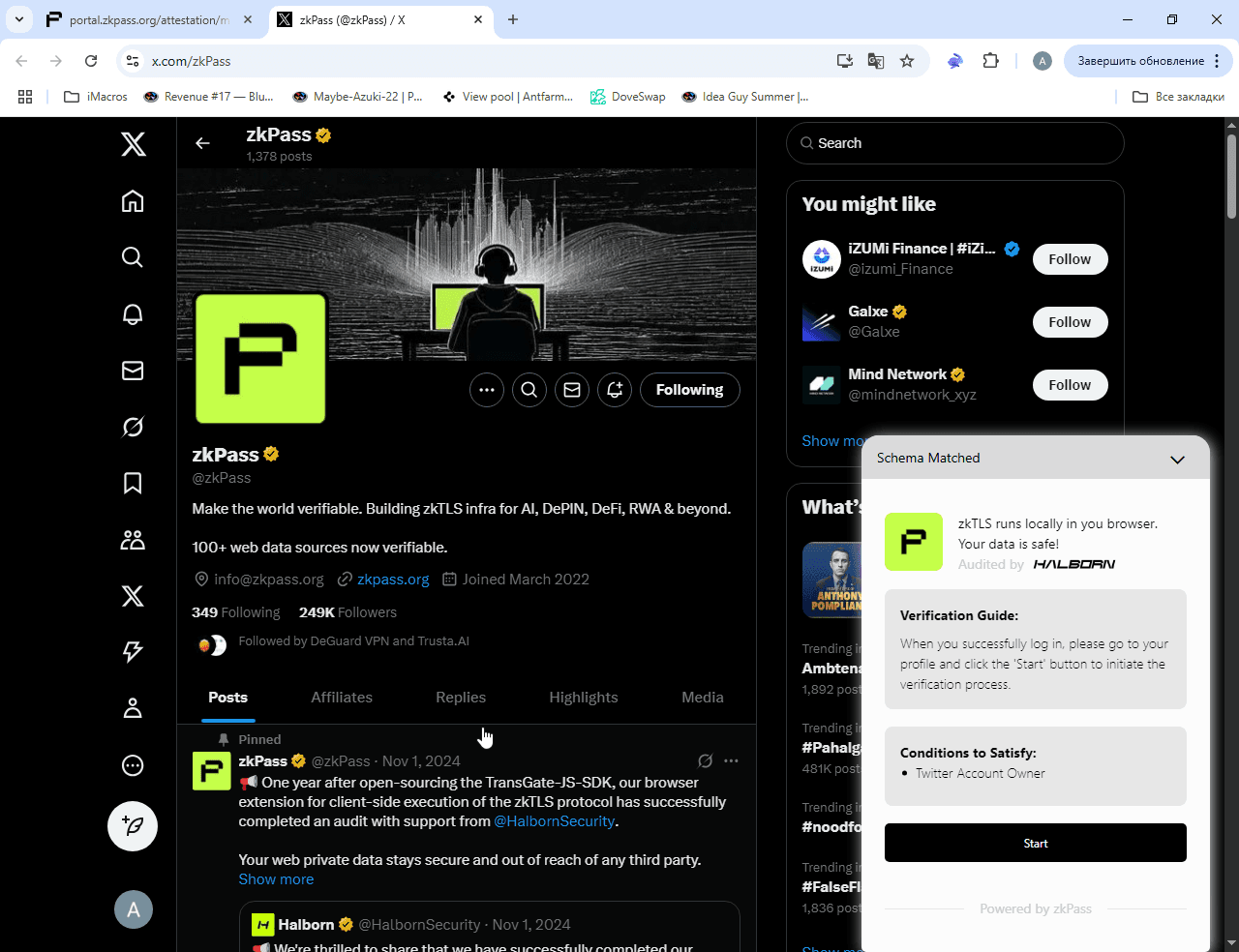Click translate page icon in address bar
The height and width of the screenshot is (952, 1239).
point(876,61)
